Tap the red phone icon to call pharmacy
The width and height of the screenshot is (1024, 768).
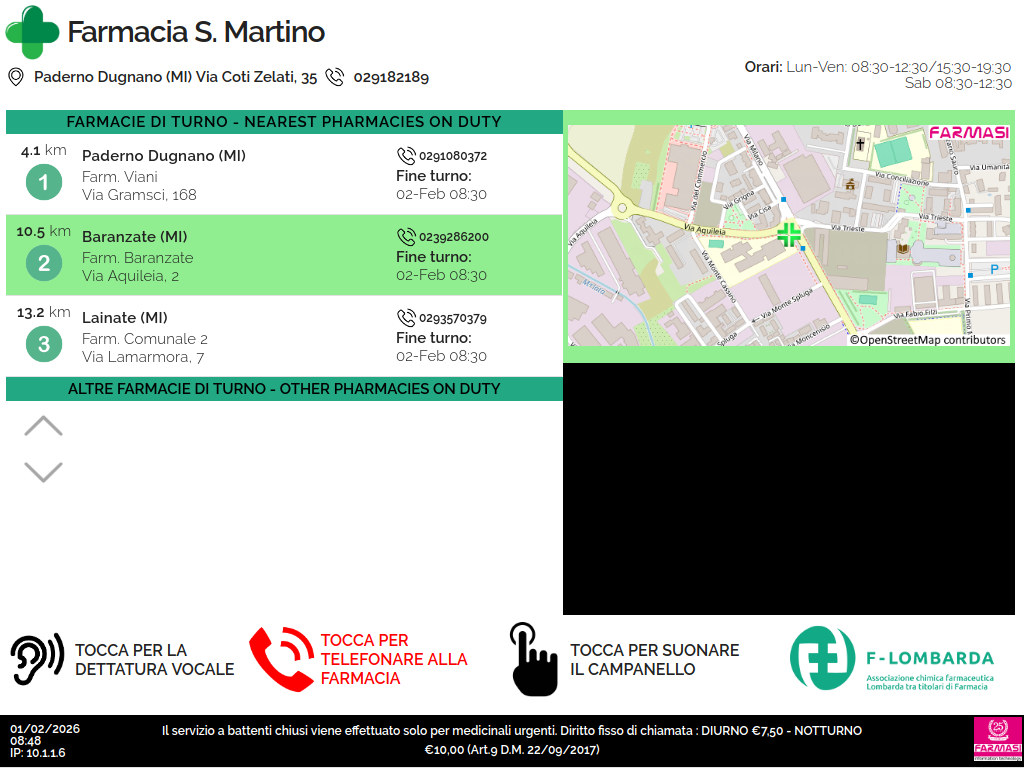tap(281, 659)
